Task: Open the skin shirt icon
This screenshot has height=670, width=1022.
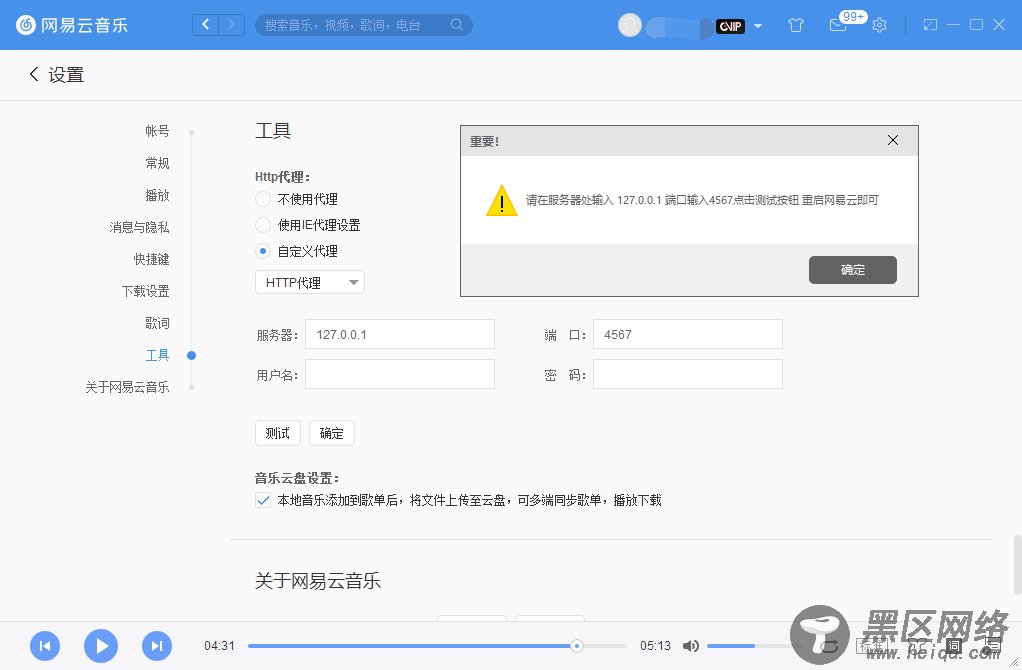Action: pos(796,25)
